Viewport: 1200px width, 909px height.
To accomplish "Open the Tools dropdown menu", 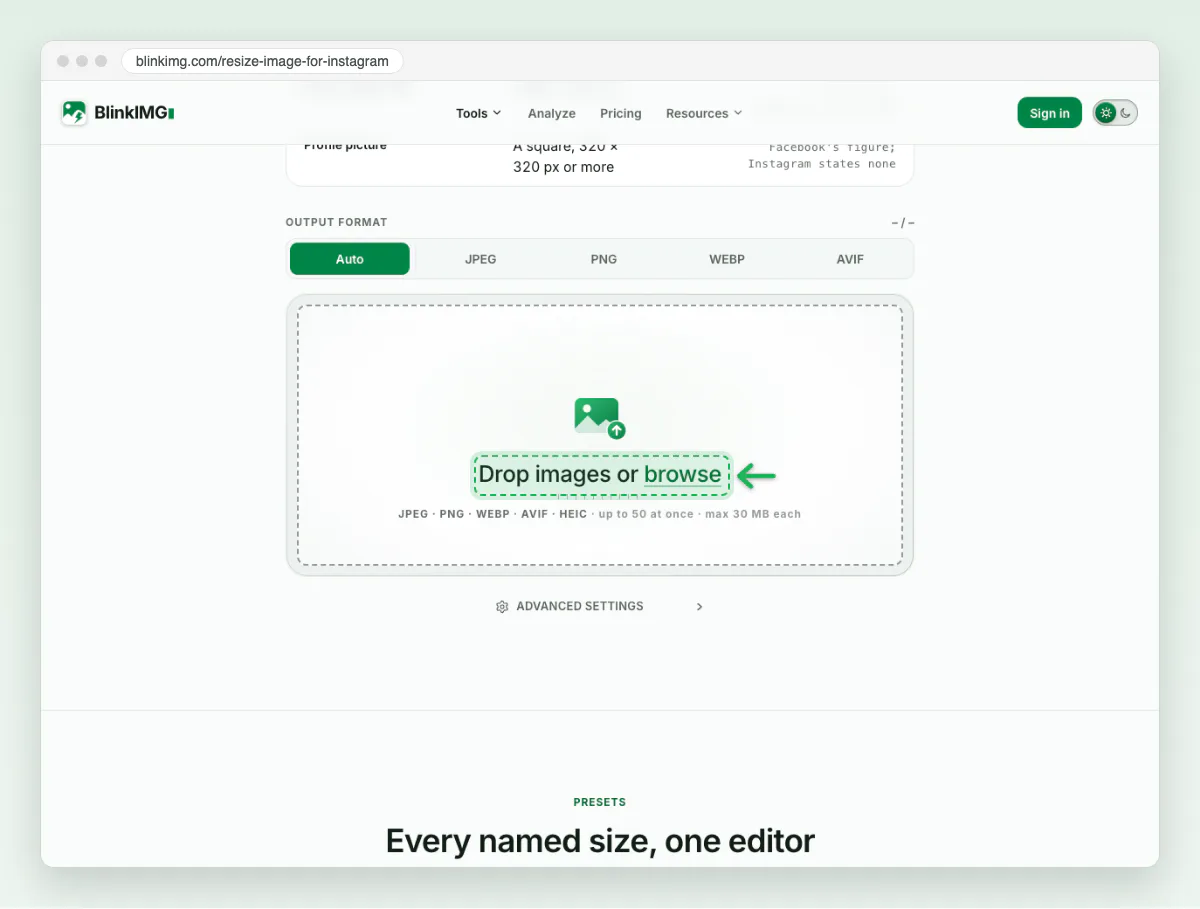I will click(x=479, y=113).
